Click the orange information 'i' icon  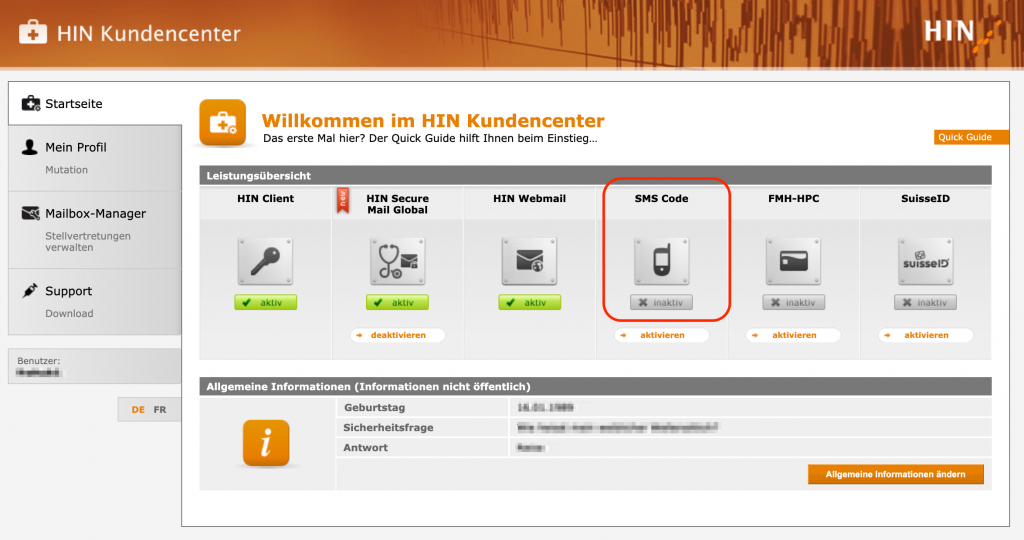(x=266, y=443)
